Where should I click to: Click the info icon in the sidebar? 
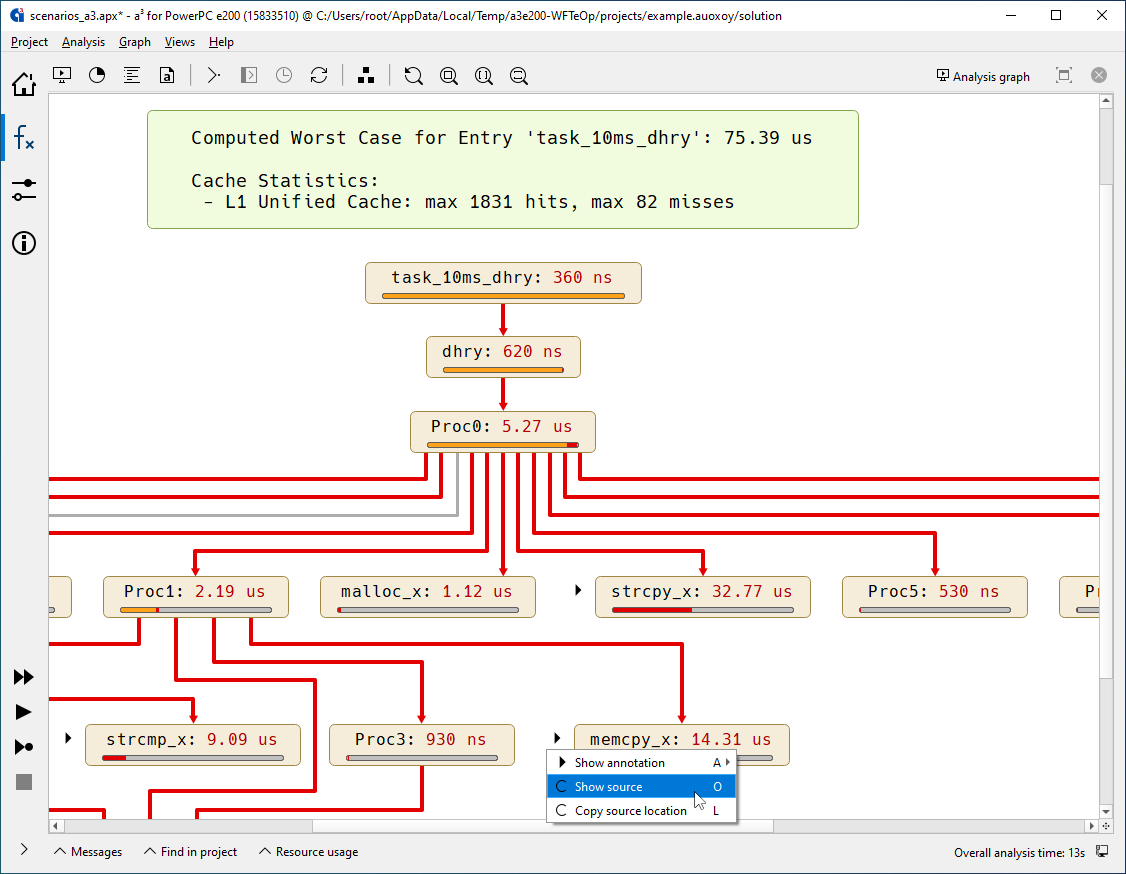23,243
